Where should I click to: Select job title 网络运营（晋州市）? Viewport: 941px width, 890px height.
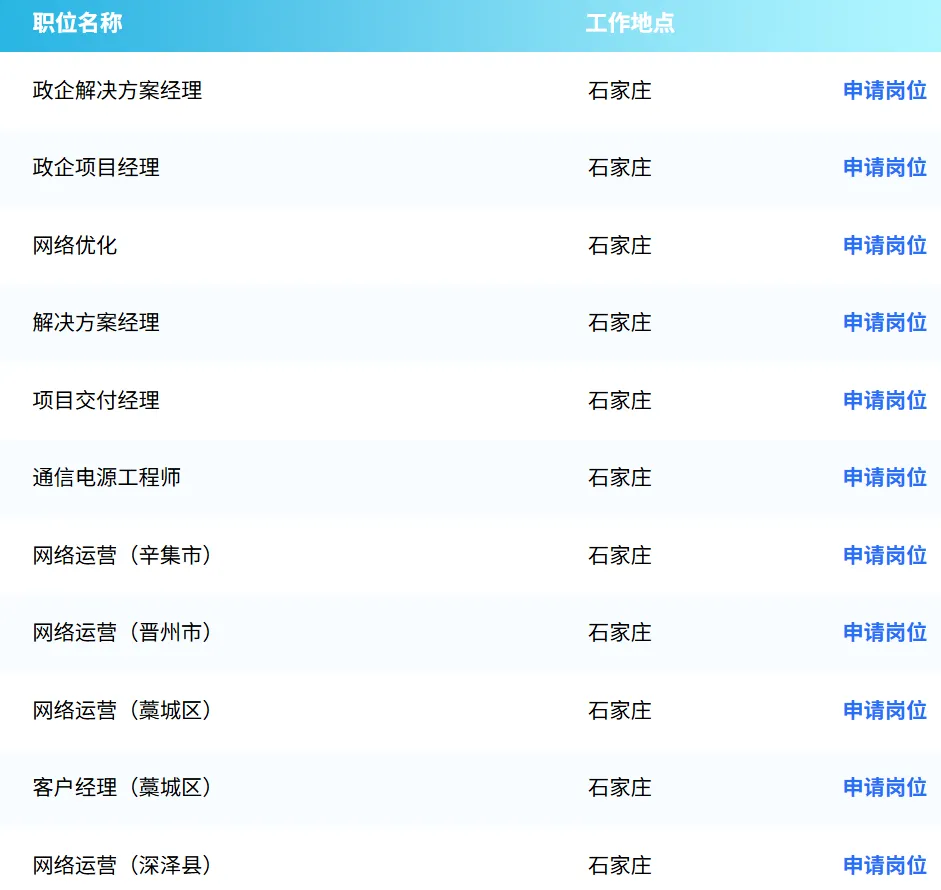122,633
